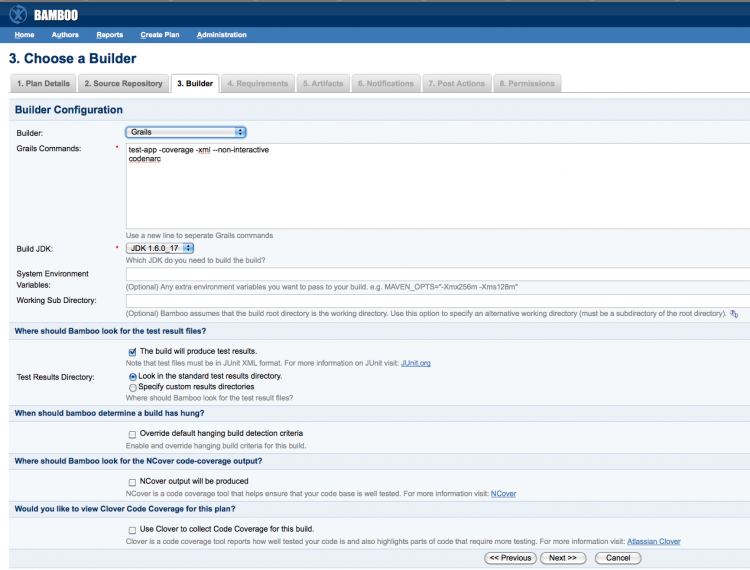Follow the Atlassian Clover link
Screen dimensions: 750x570
point(653,542)
